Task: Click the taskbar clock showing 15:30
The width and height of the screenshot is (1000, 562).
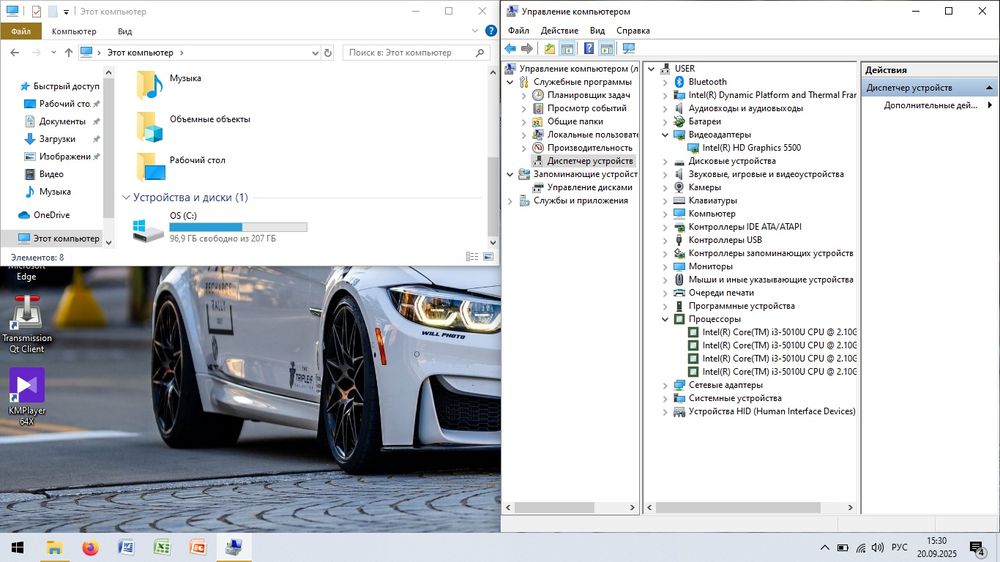Action: (936, 547)
